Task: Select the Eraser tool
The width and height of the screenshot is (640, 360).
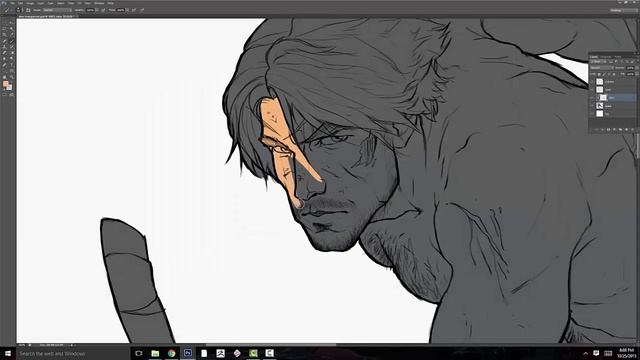Action: (x=4, y=53)
